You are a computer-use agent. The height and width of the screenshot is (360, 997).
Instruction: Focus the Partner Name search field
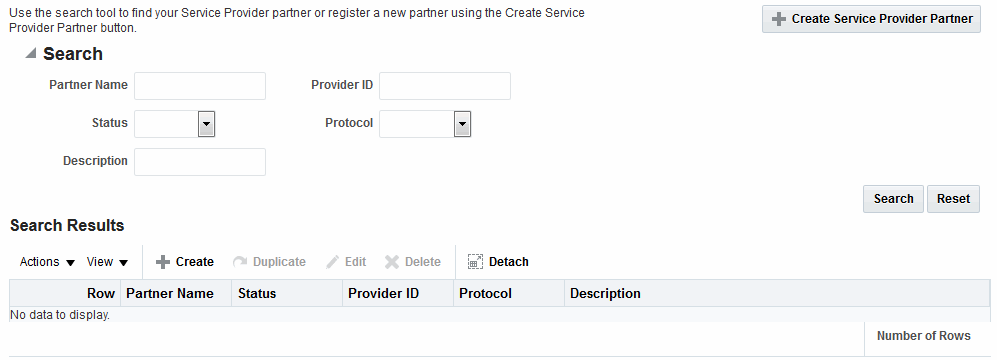[x=200, y=86]
